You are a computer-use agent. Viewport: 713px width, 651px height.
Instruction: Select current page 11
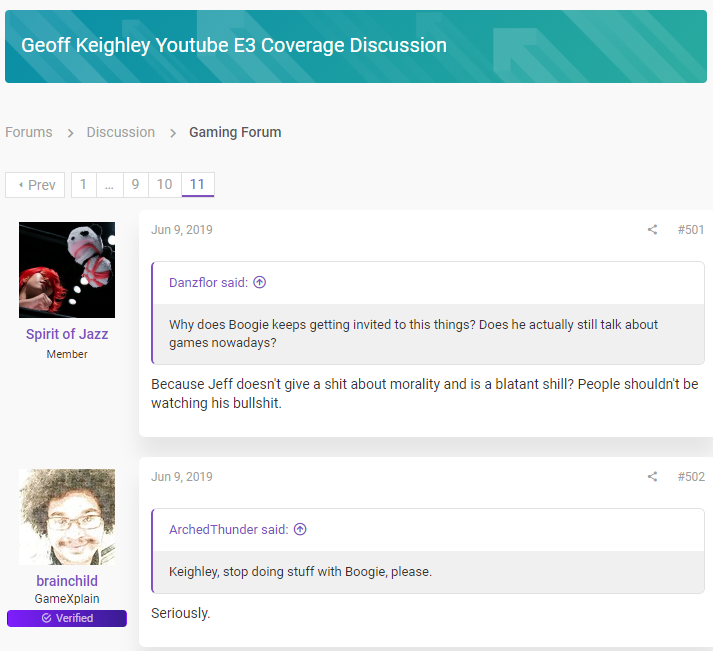198,185
